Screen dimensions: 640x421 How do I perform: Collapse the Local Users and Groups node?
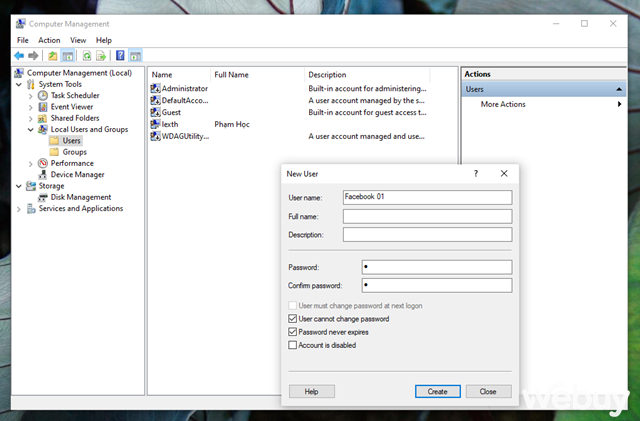tap(31, 129)
